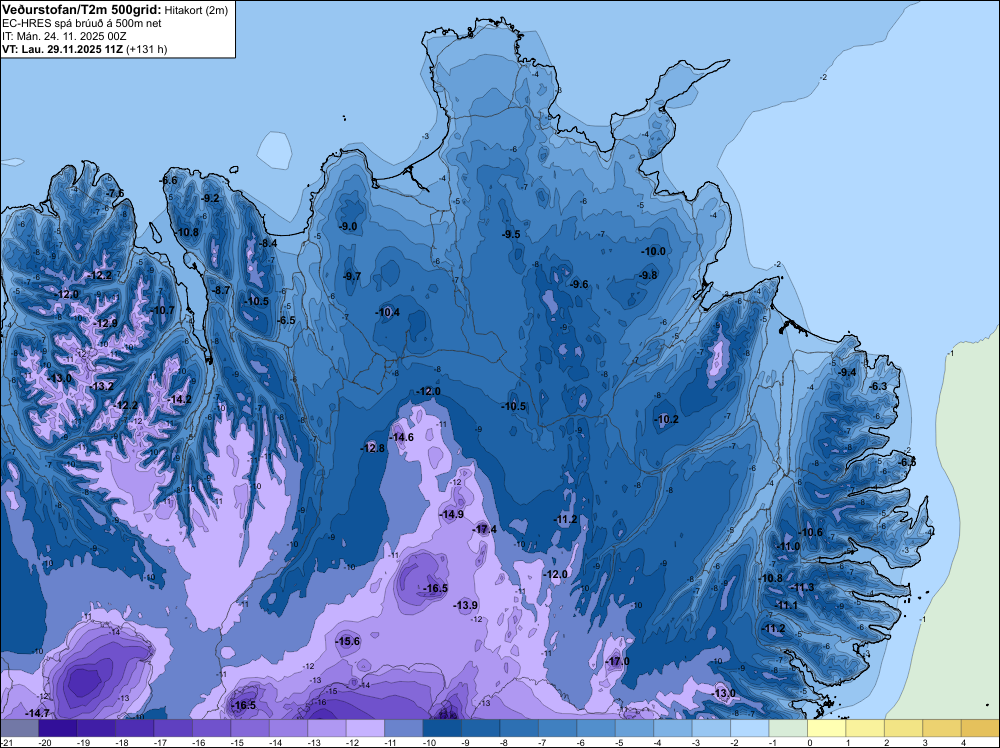Click the -9.8 temperature value

tap(648, 275)
